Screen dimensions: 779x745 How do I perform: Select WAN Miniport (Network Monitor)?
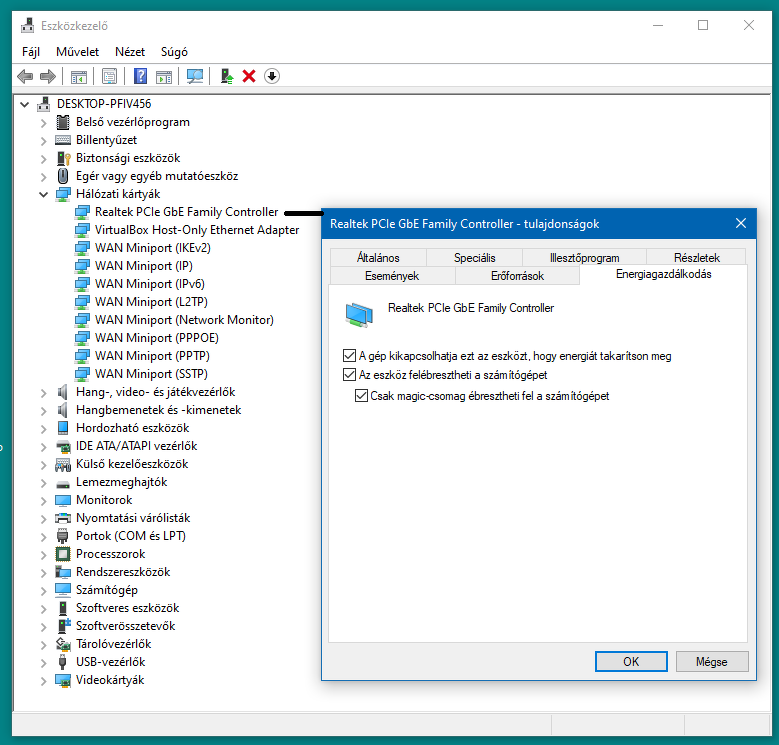pyautogui.click(x=184, y=320)
